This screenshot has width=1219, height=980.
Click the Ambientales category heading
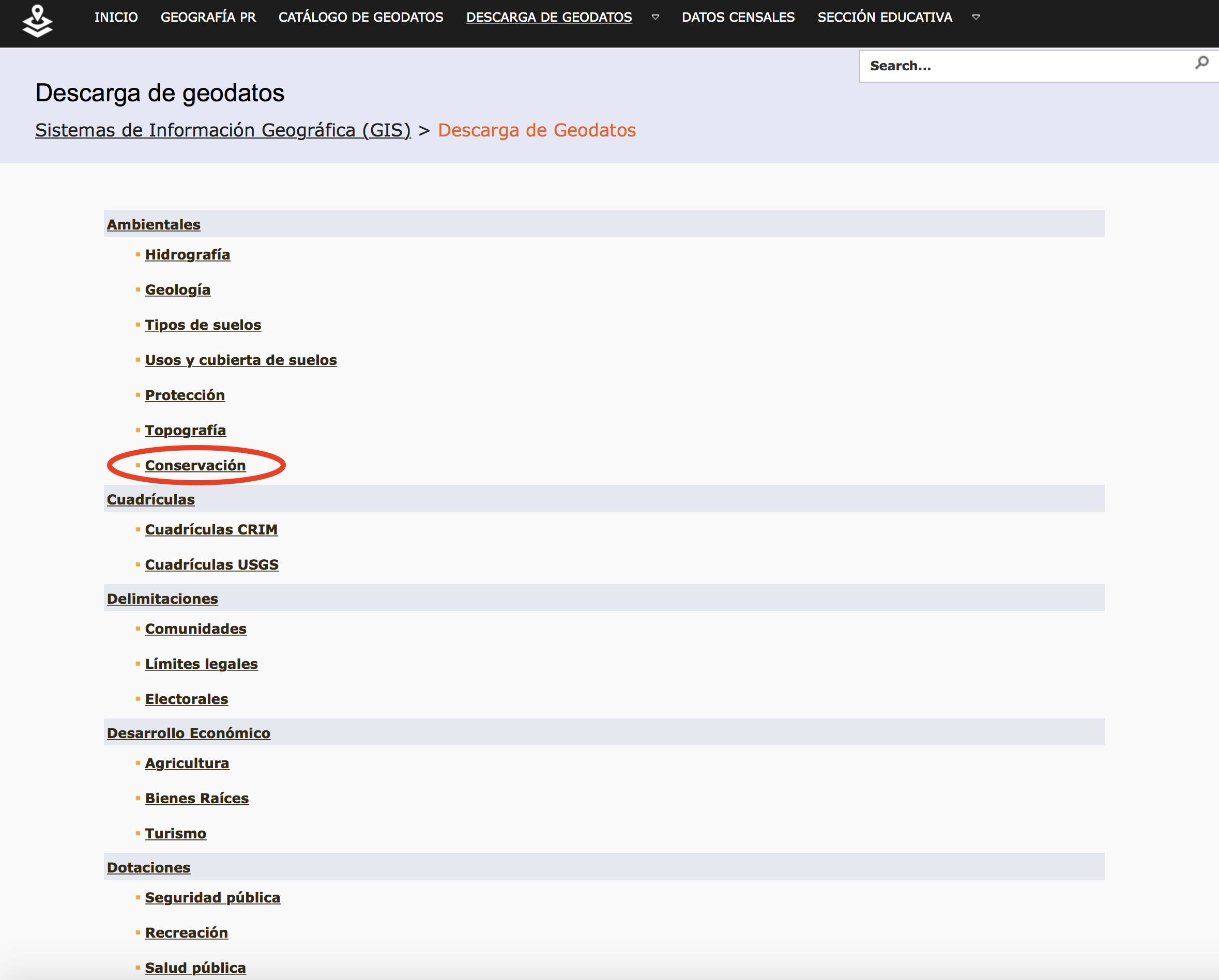(x=153, y=224)
